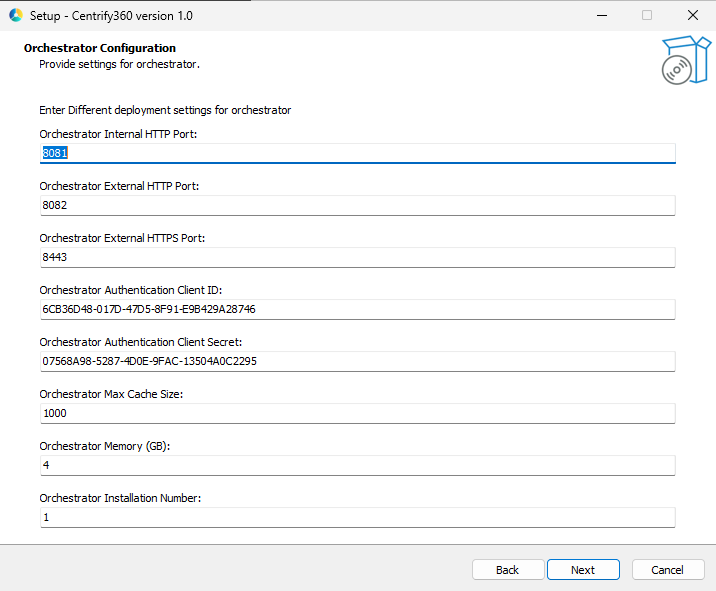Click the 'Orchestrator Memory (GB):' label
Screen dimensions: 716x591
[105, 447]
